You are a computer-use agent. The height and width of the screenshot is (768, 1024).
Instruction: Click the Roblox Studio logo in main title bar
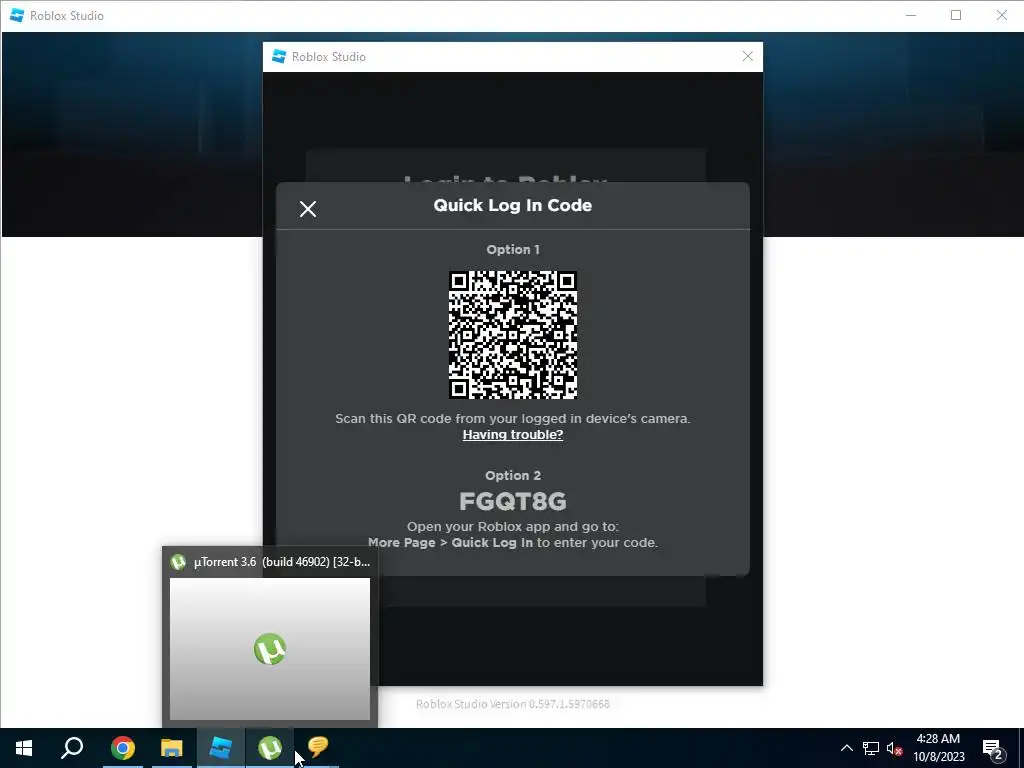[17, 16]
